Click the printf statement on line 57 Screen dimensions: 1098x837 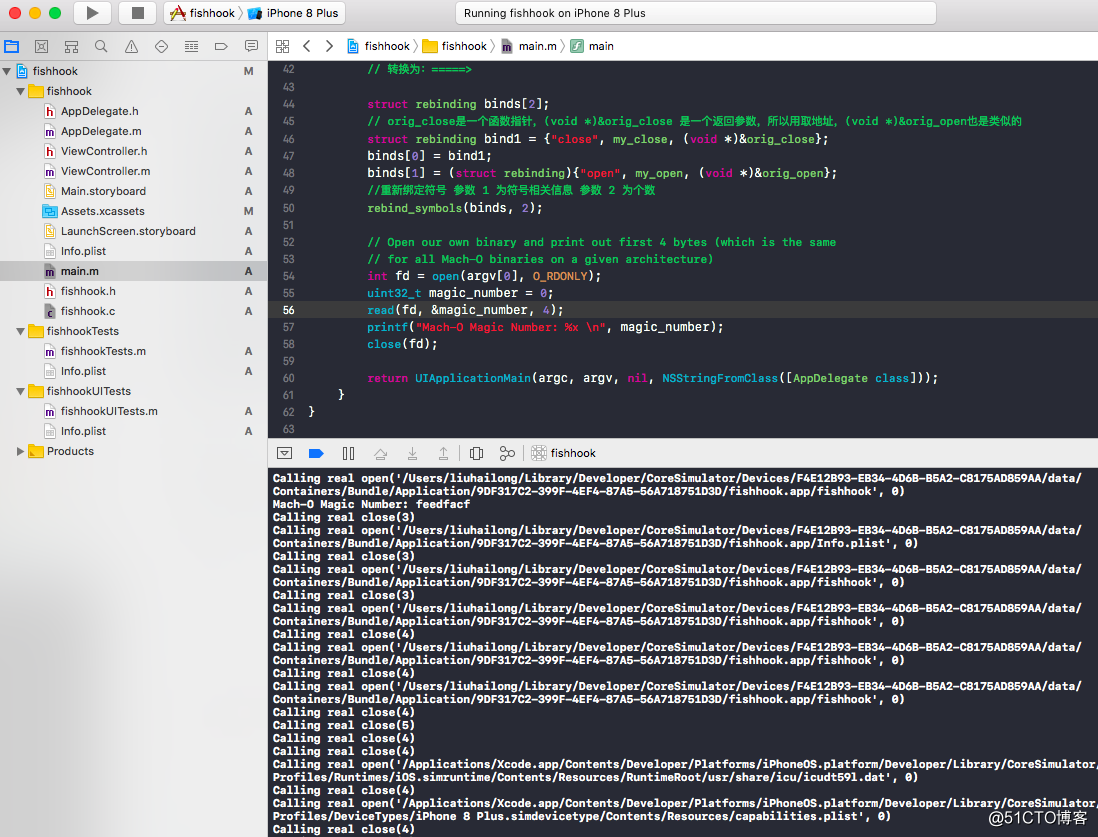coord(545,327)
